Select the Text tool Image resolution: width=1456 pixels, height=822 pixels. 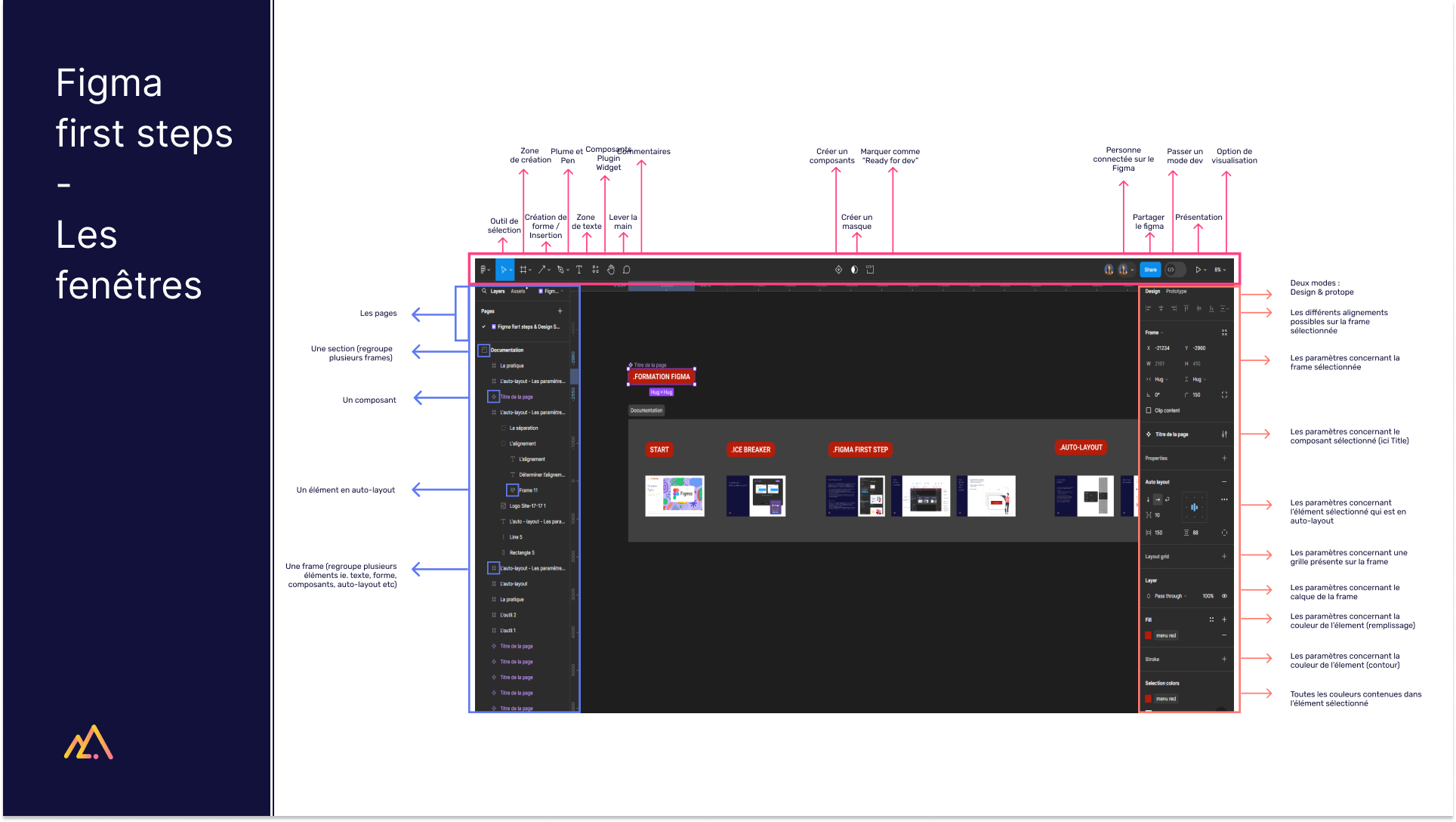579,270
